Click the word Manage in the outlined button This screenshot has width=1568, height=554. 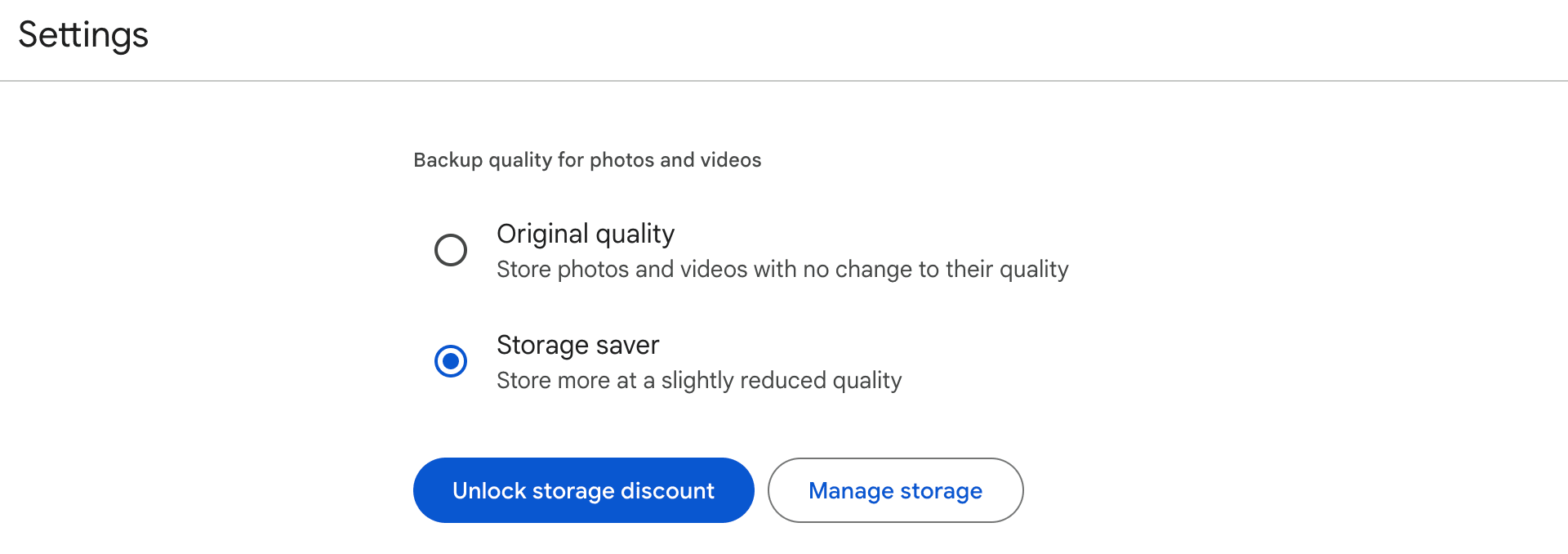click(x=851, y=491)
